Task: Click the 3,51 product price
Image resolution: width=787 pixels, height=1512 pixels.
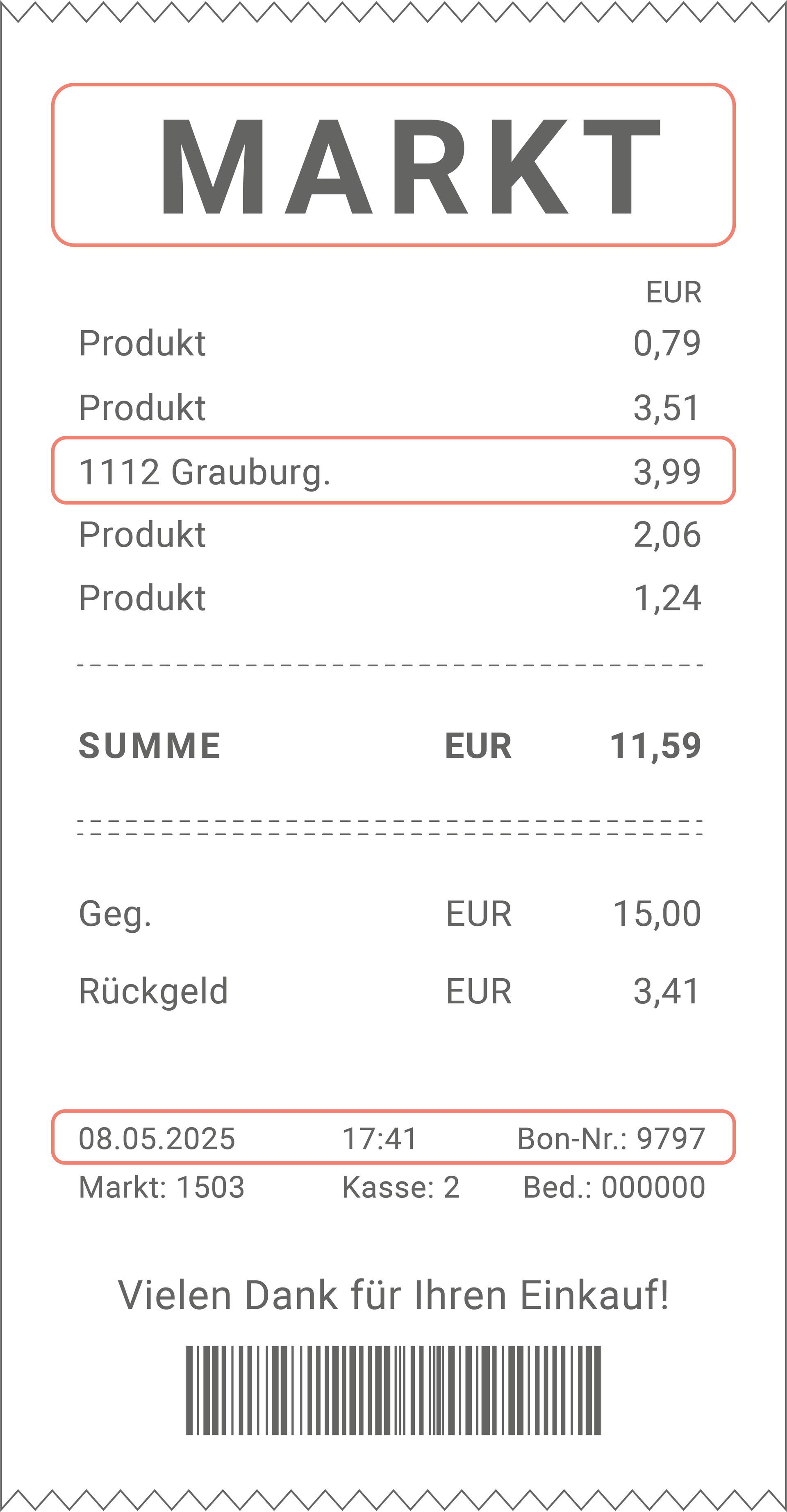Action: pos(666,408)
